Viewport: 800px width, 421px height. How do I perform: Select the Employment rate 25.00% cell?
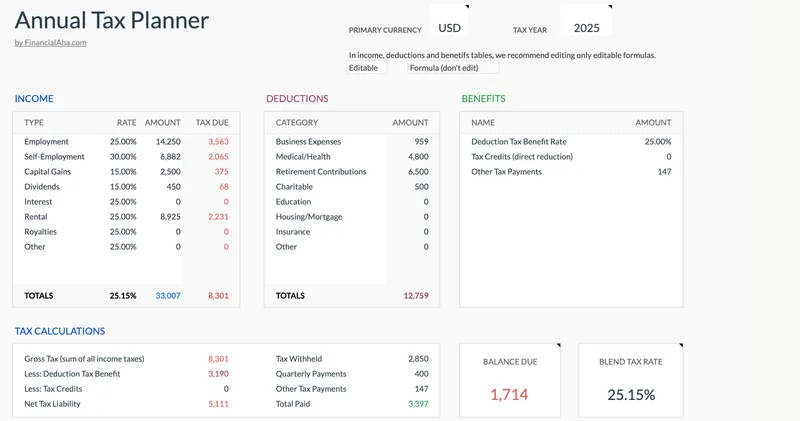point(123,142)
